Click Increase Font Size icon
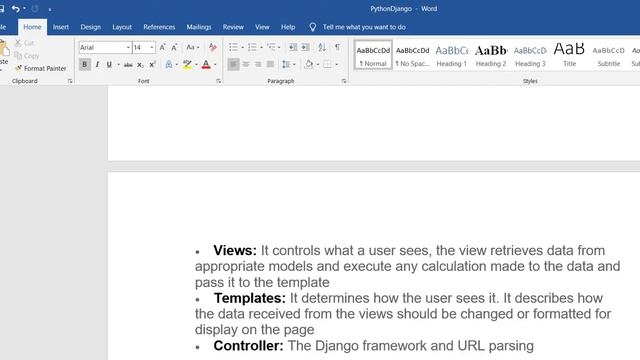This screenshot has width=640, height=360. 162,47
